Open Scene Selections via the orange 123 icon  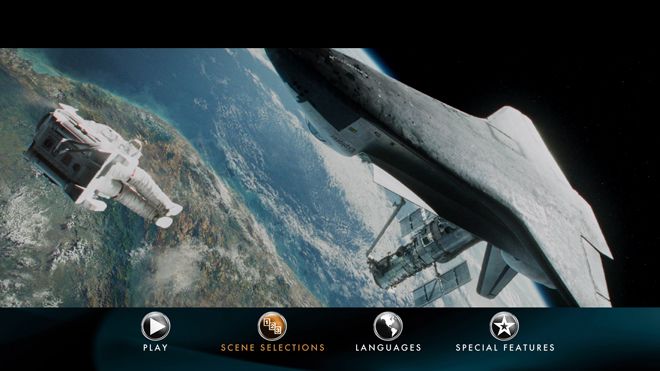click(272, 326)
